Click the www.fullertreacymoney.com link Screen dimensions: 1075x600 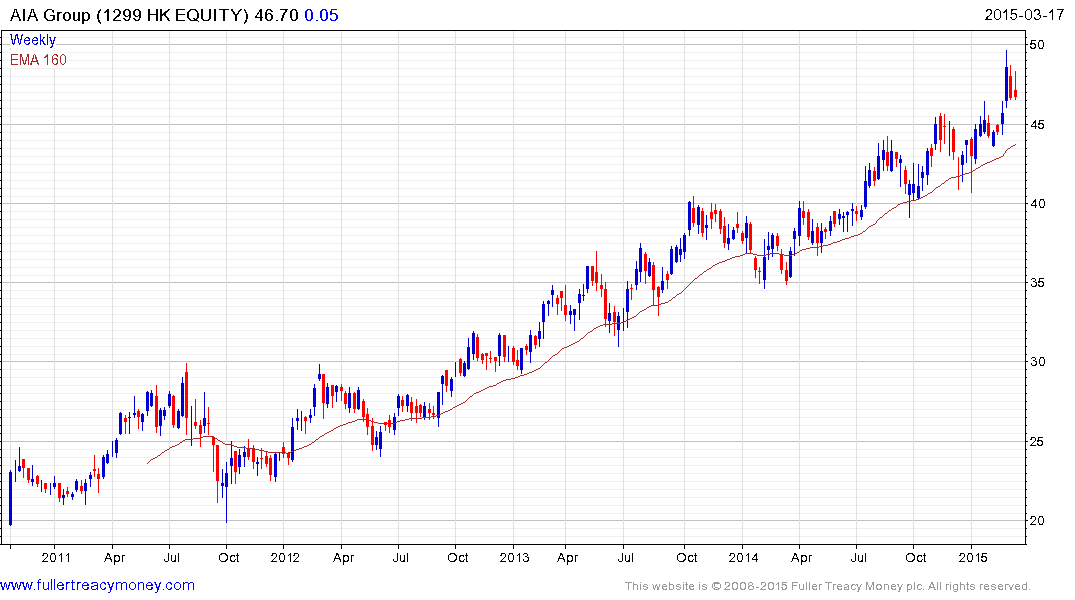[97, 585]
